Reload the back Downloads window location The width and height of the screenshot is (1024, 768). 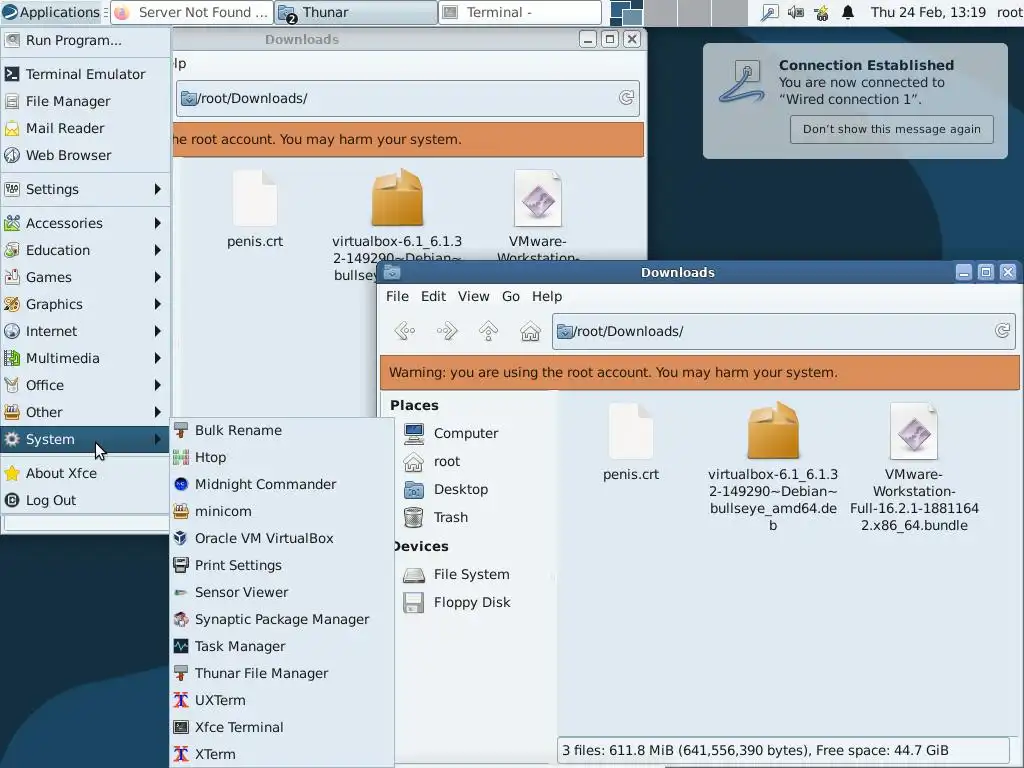626,98
